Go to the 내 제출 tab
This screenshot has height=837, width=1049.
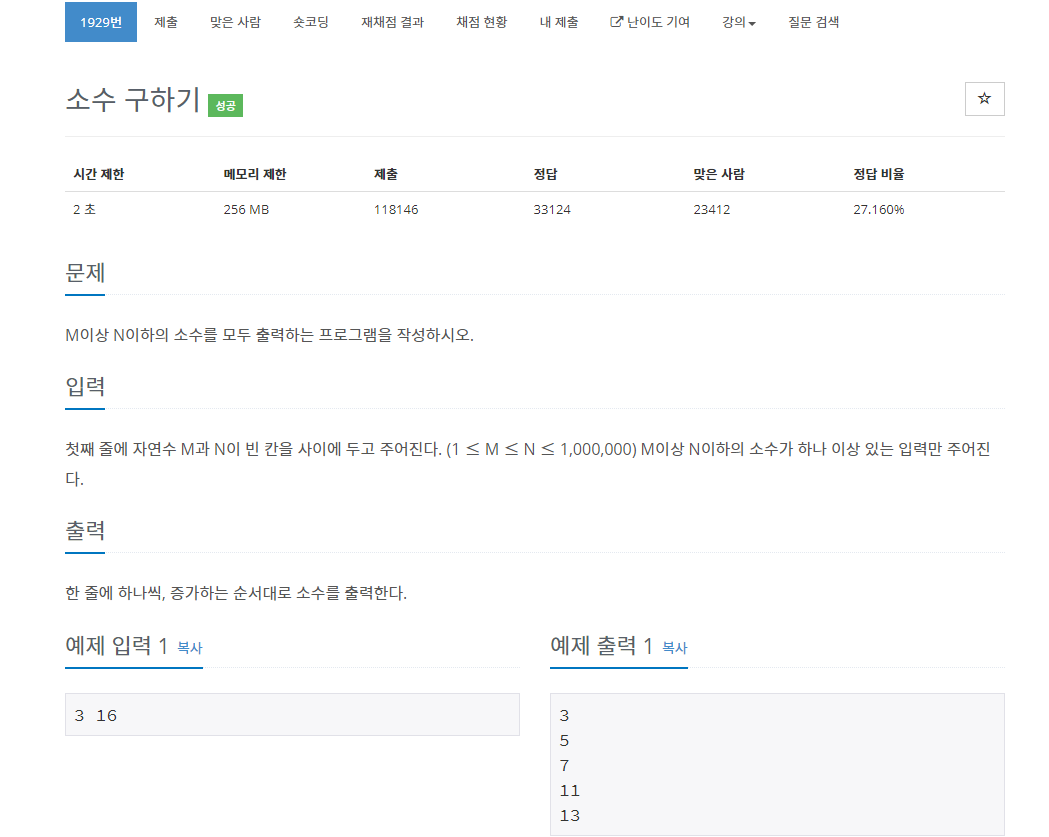tap(558, 20)
